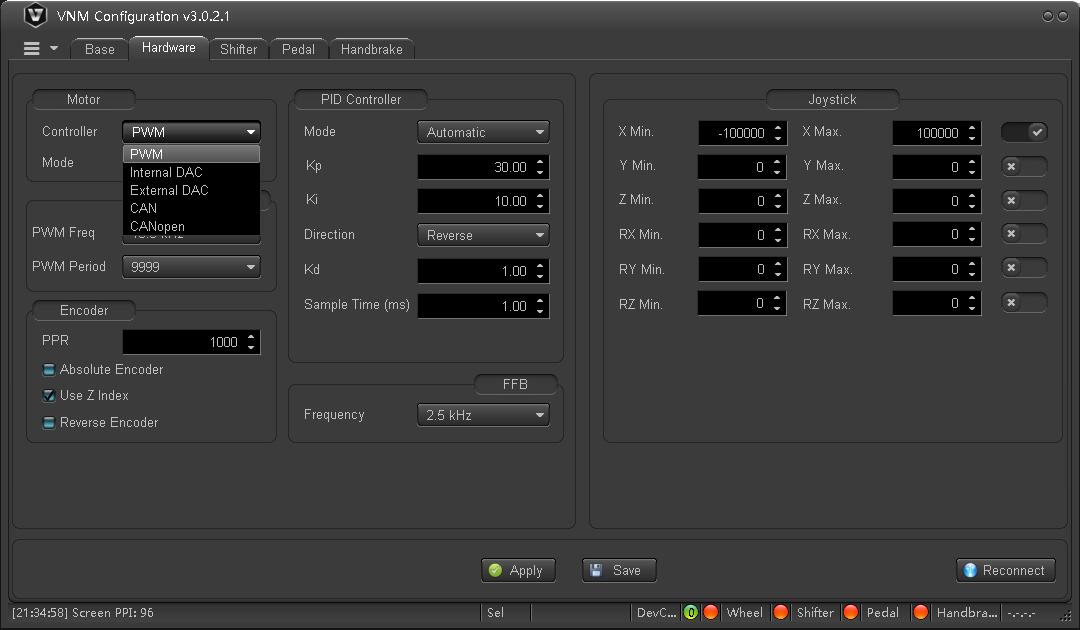Choose CANopen from the controller list
Screen dimensions: 1080x630
(x=191, y=226)
